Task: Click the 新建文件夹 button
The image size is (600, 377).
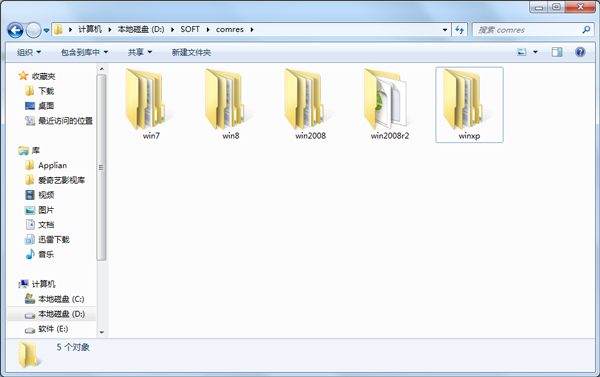Action: pyautogui.click(x=191, y=52)
